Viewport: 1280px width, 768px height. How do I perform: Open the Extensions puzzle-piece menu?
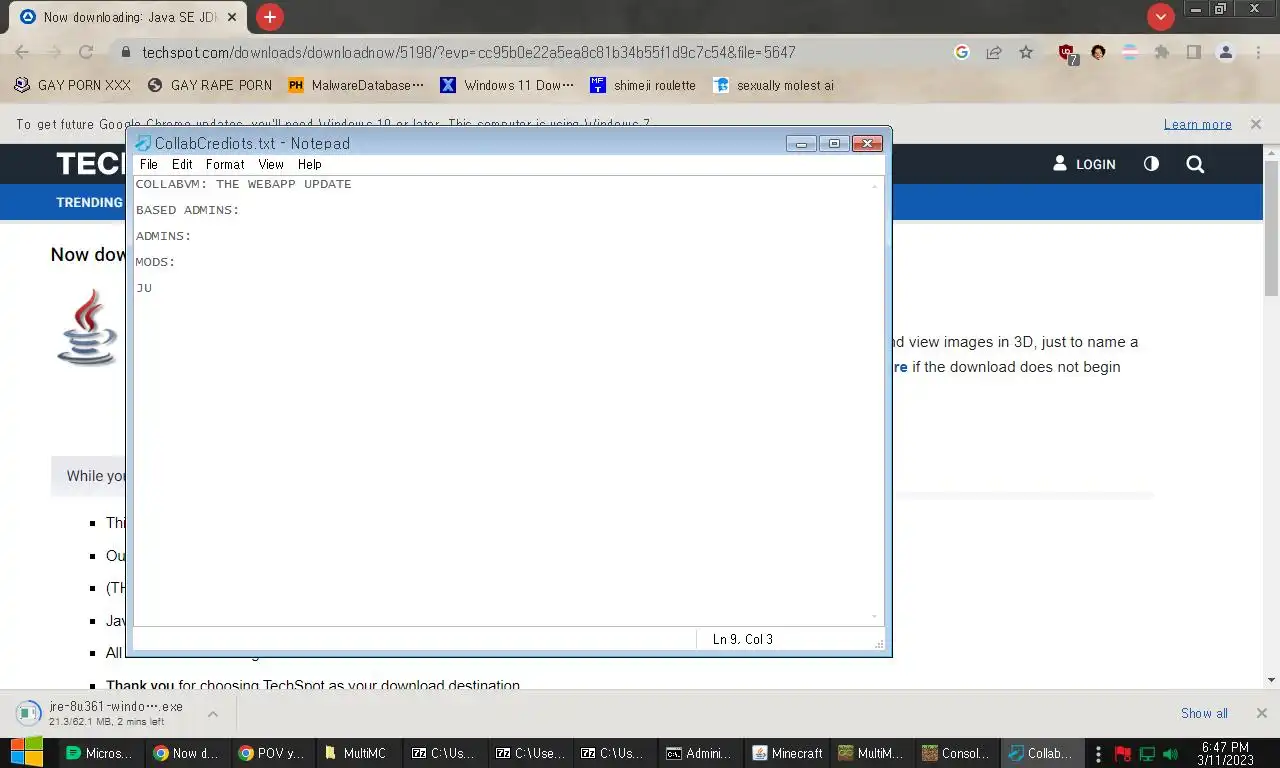1161,52
